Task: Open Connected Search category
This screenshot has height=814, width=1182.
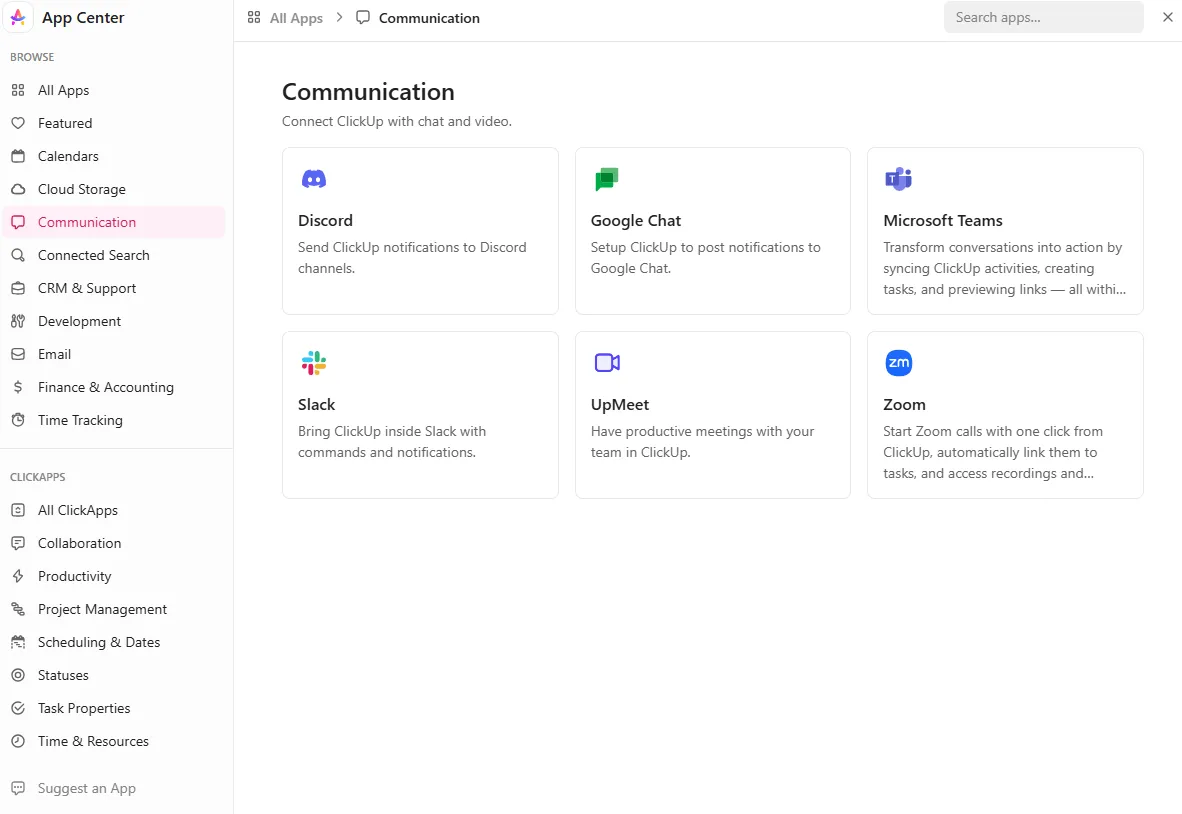Action: 114,256
